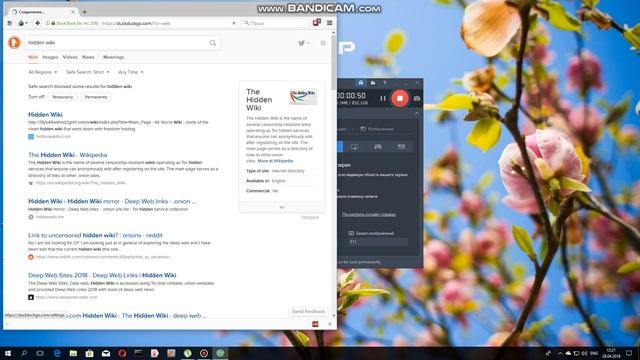Select Bandicam screen rectangle mode icon

(354, 147)
